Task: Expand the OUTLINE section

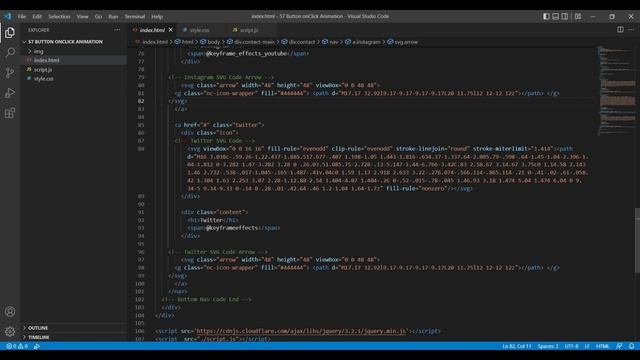Action: point(38,328)
